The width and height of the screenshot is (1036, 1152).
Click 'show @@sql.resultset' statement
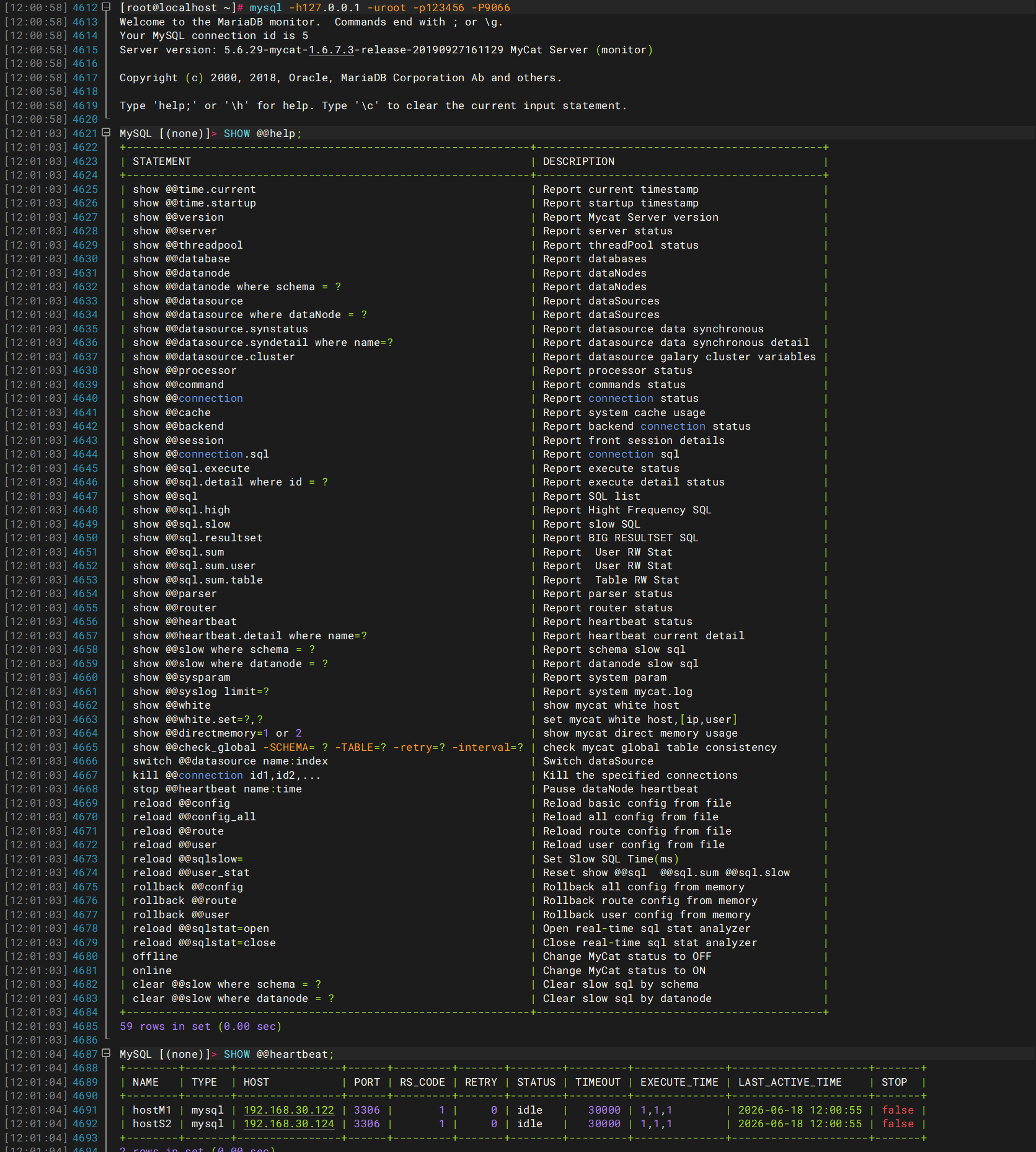click(198, 538)
